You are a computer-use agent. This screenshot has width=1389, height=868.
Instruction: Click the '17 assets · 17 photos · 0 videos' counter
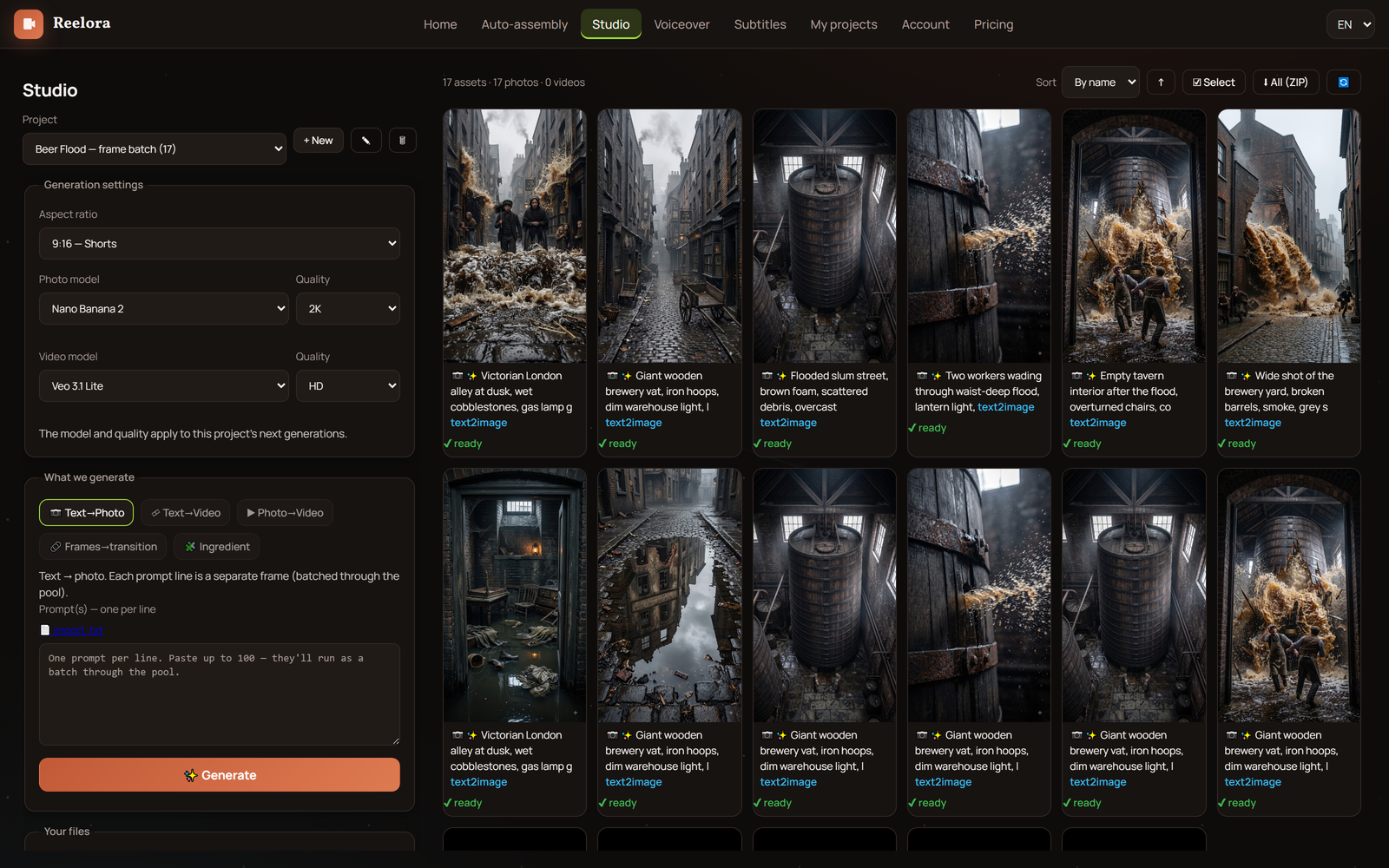tap(514, 82)
